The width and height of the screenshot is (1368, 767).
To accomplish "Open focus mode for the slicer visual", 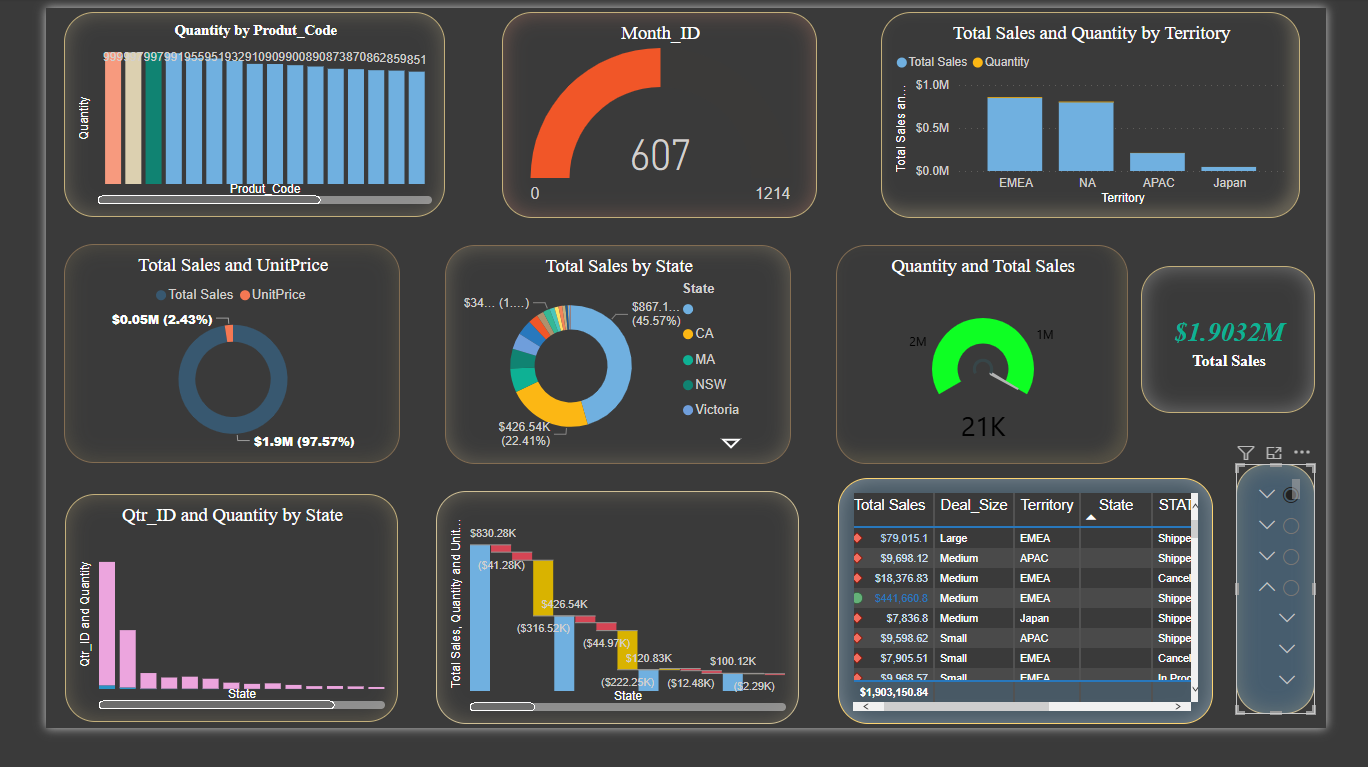I will (1273, 453).
